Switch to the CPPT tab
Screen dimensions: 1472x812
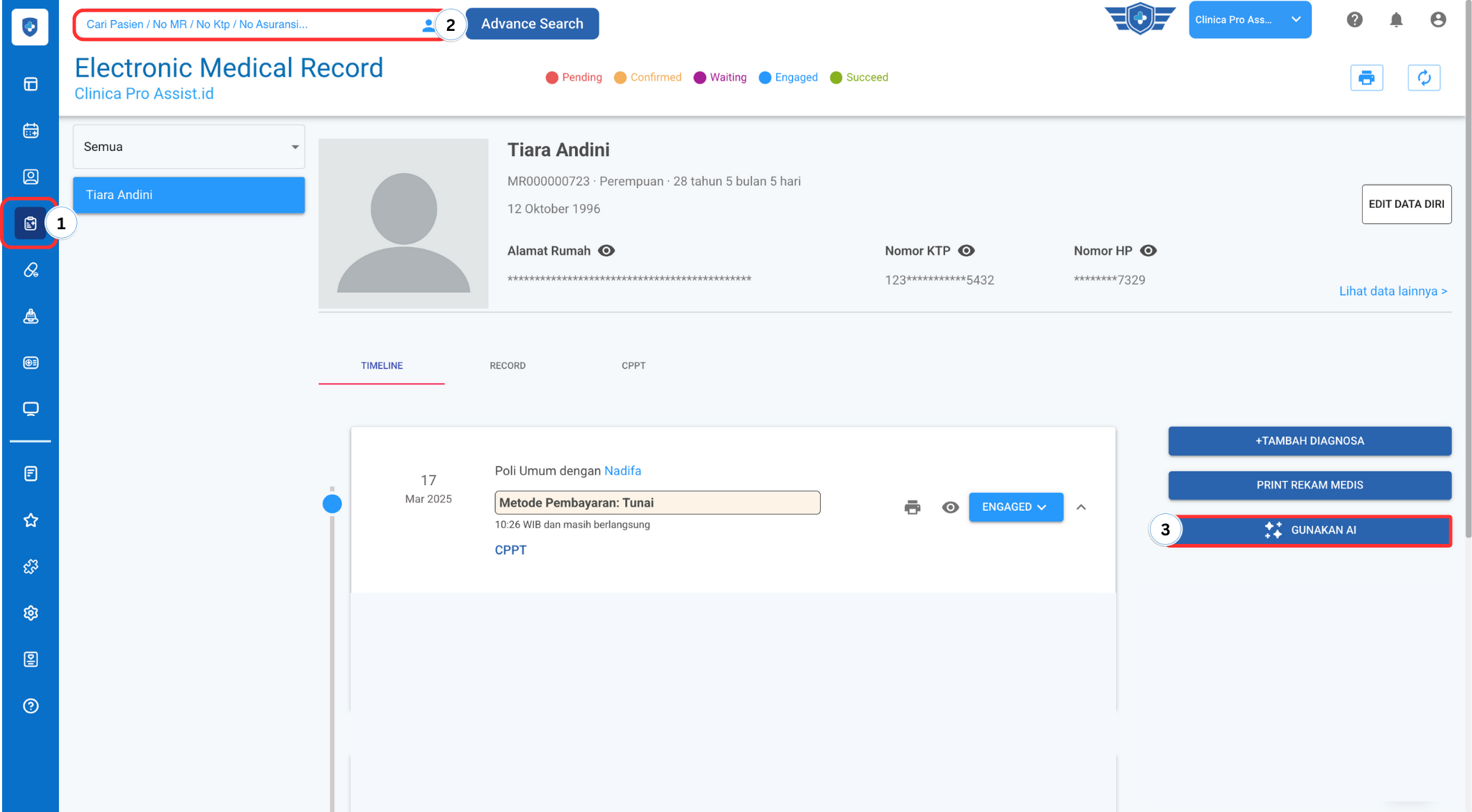coord(633,366)
